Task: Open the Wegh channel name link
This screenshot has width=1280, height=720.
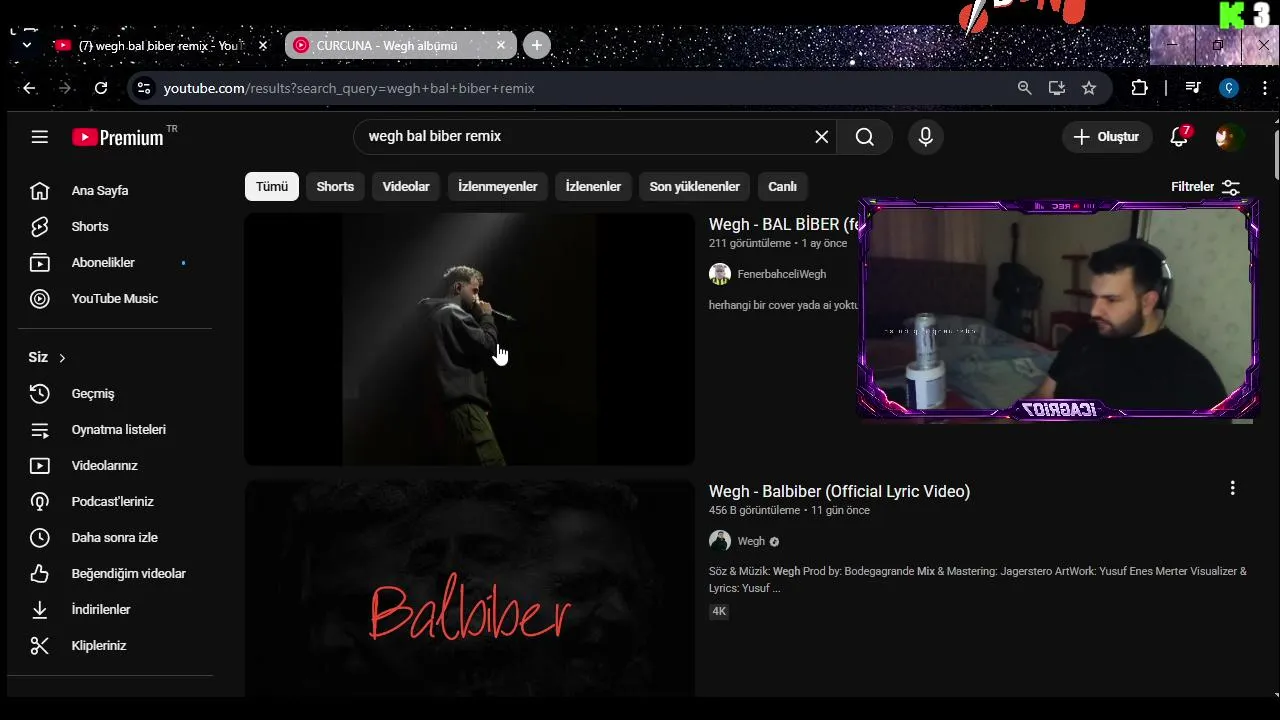Action: 751,542
